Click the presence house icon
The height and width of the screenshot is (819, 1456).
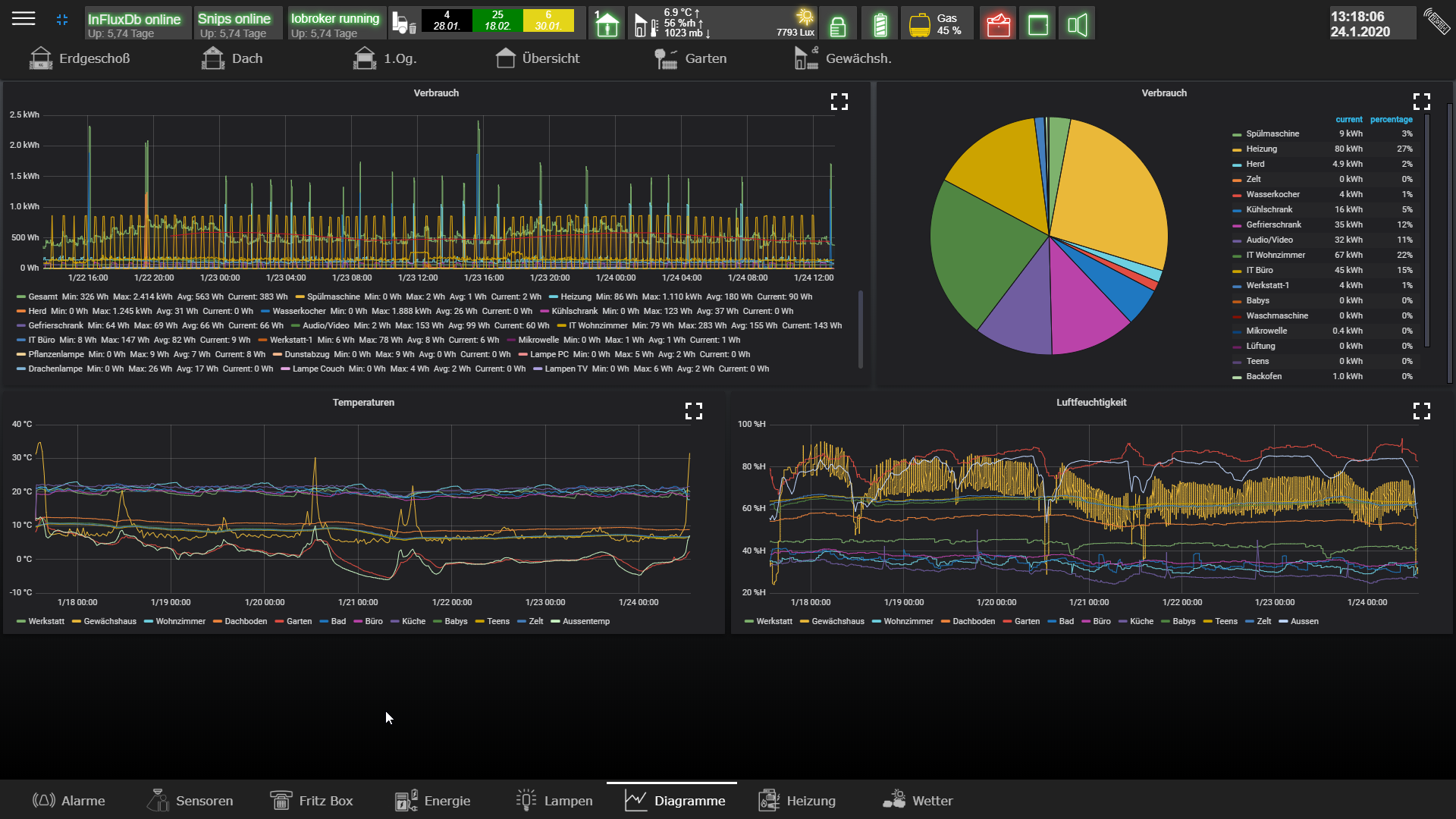(x=607, y=25)
